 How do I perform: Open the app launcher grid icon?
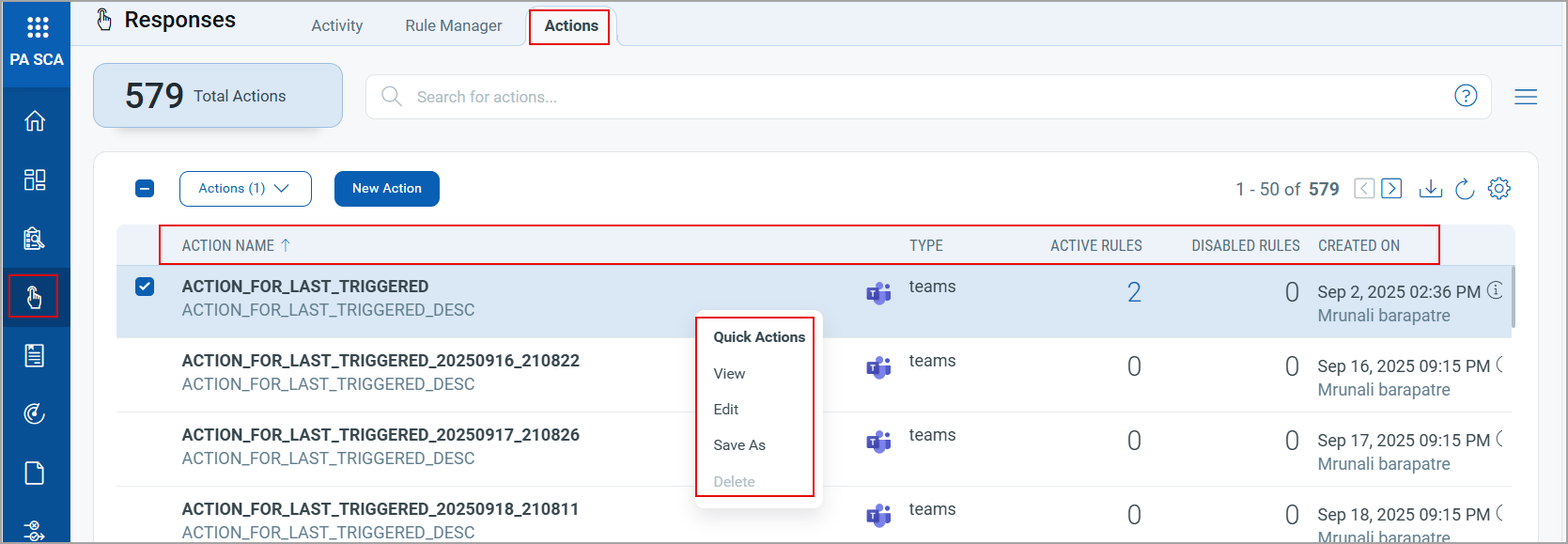(37, 27)
